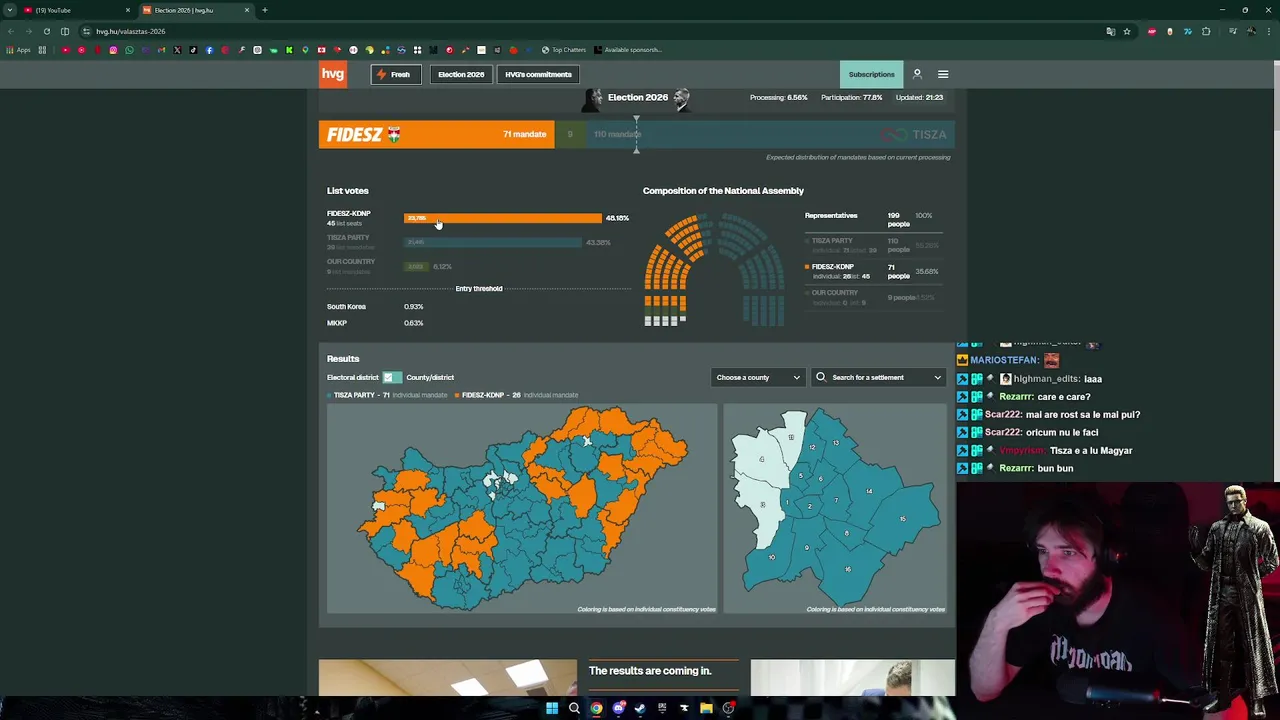Click the Election 2026 page heading
This screenshot has width=1280, height=720.
(x=637, y=97)
